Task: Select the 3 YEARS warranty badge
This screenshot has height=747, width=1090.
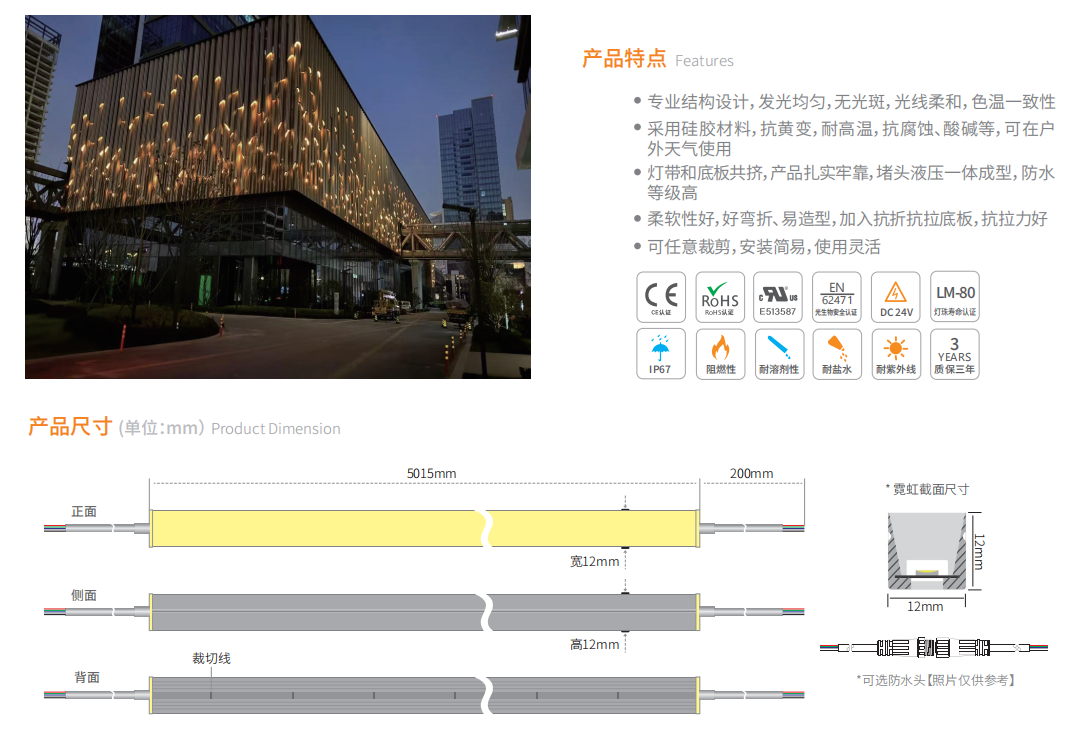Action: tap(955, 354)
